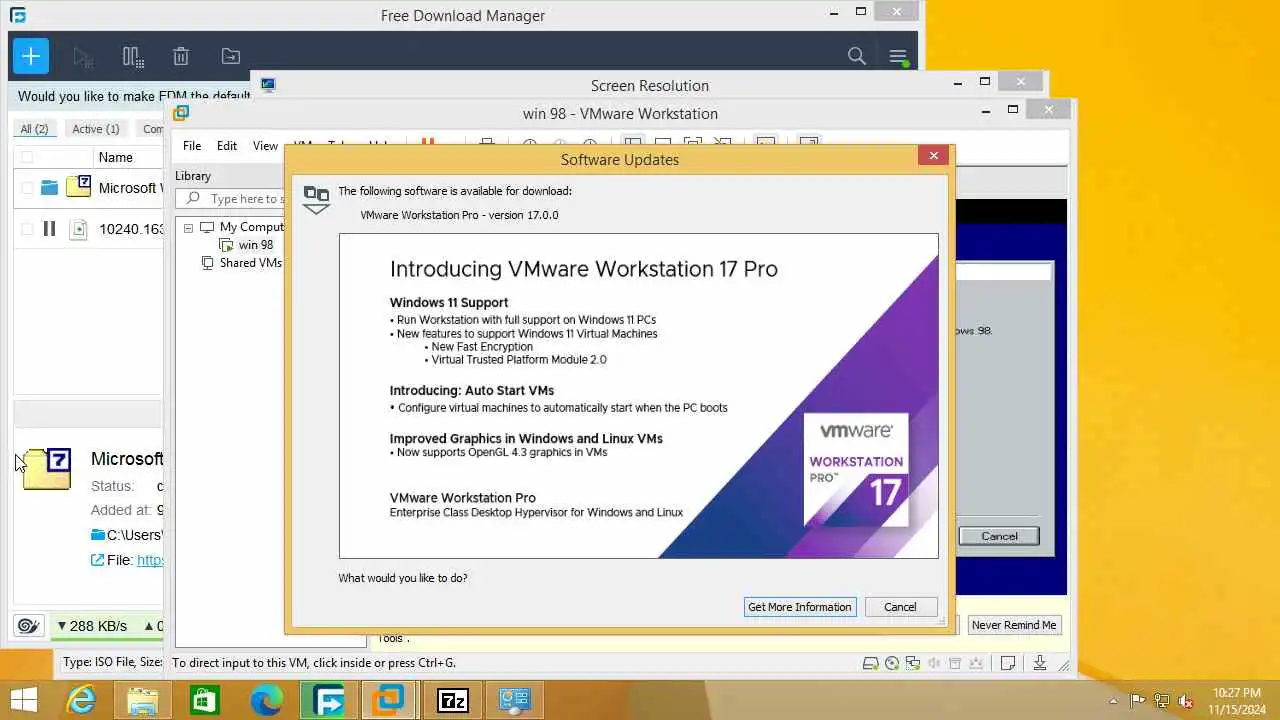Click the Action Center flag icon in system tray
The width and height of the screenshot is (1280, 720).
click(1138, 701)
